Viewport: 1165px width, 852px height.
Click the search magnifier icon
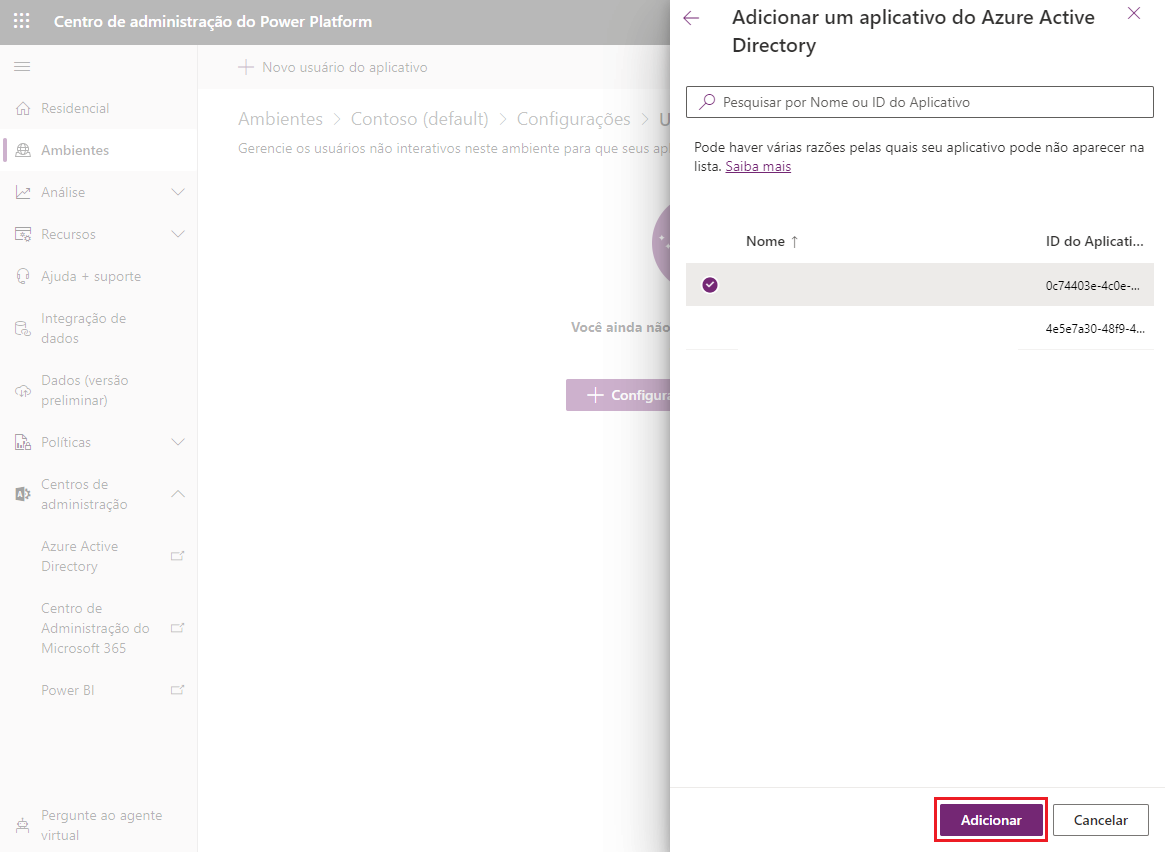(x=707, y=102)
